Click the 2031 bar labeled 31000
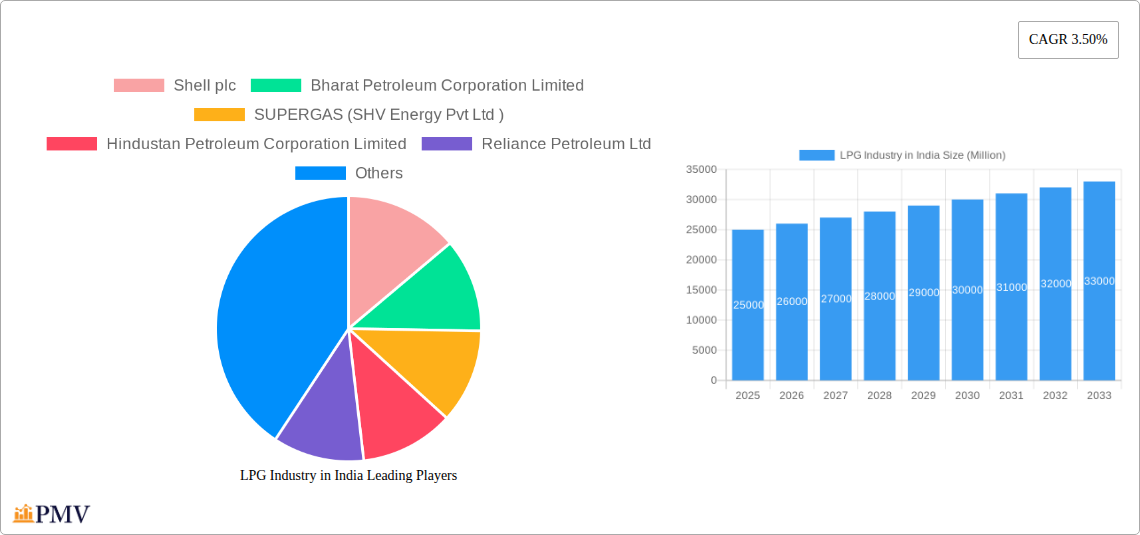Image resolution: width=1140 pixels, height=535 pixels. coord(1011,287)
